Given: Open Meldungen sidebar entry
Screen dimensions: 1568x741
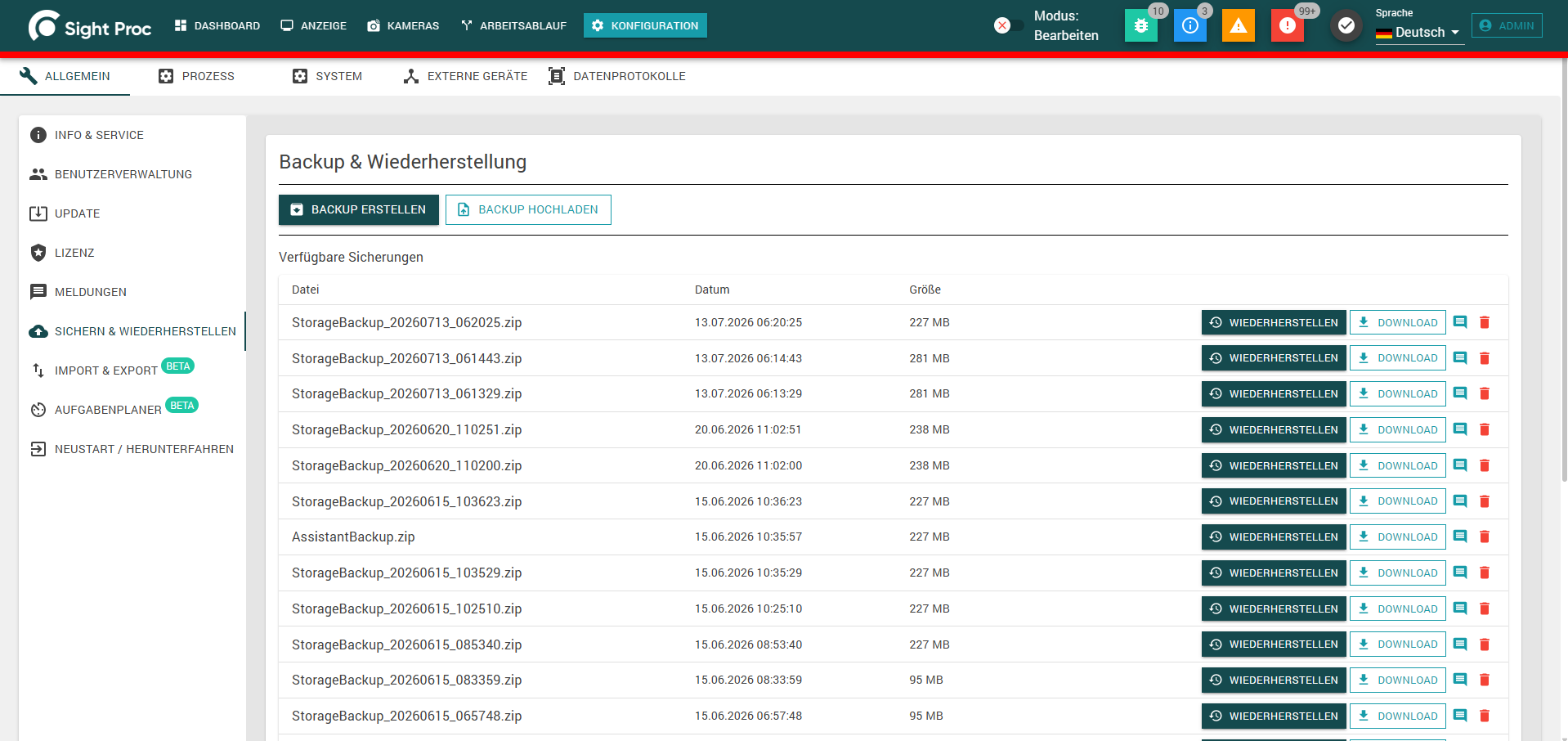Looking at the screenshot, I should click(132, 292).
